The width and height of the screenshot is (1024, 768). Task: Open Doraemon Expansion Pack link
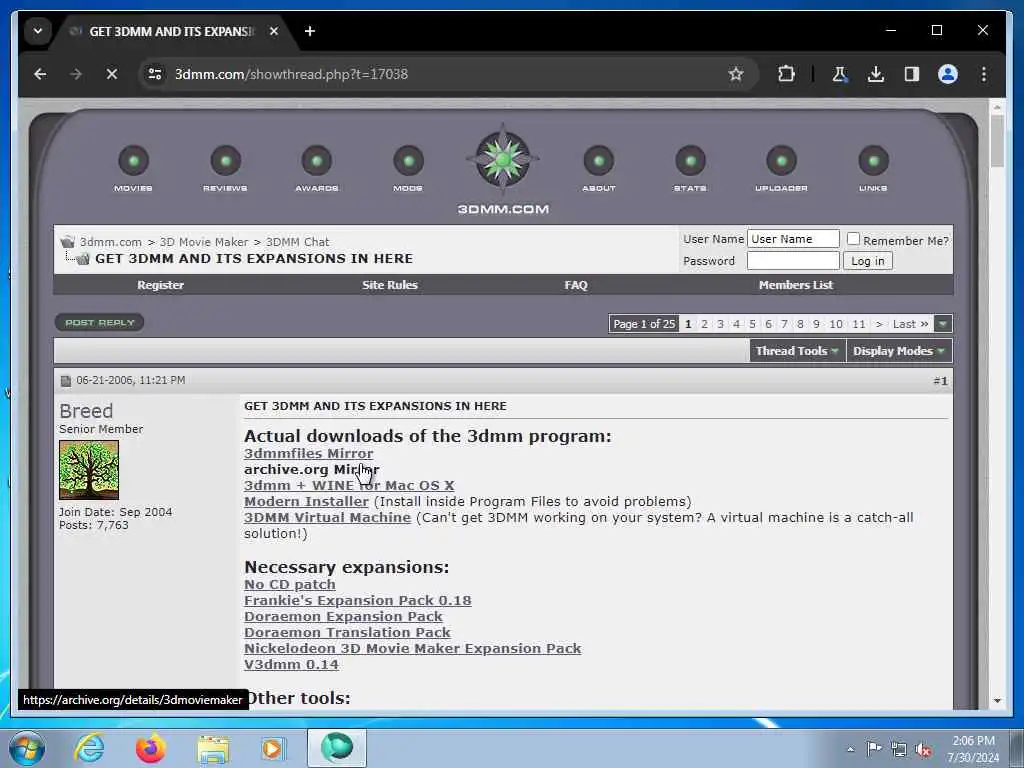coord(343,616)
